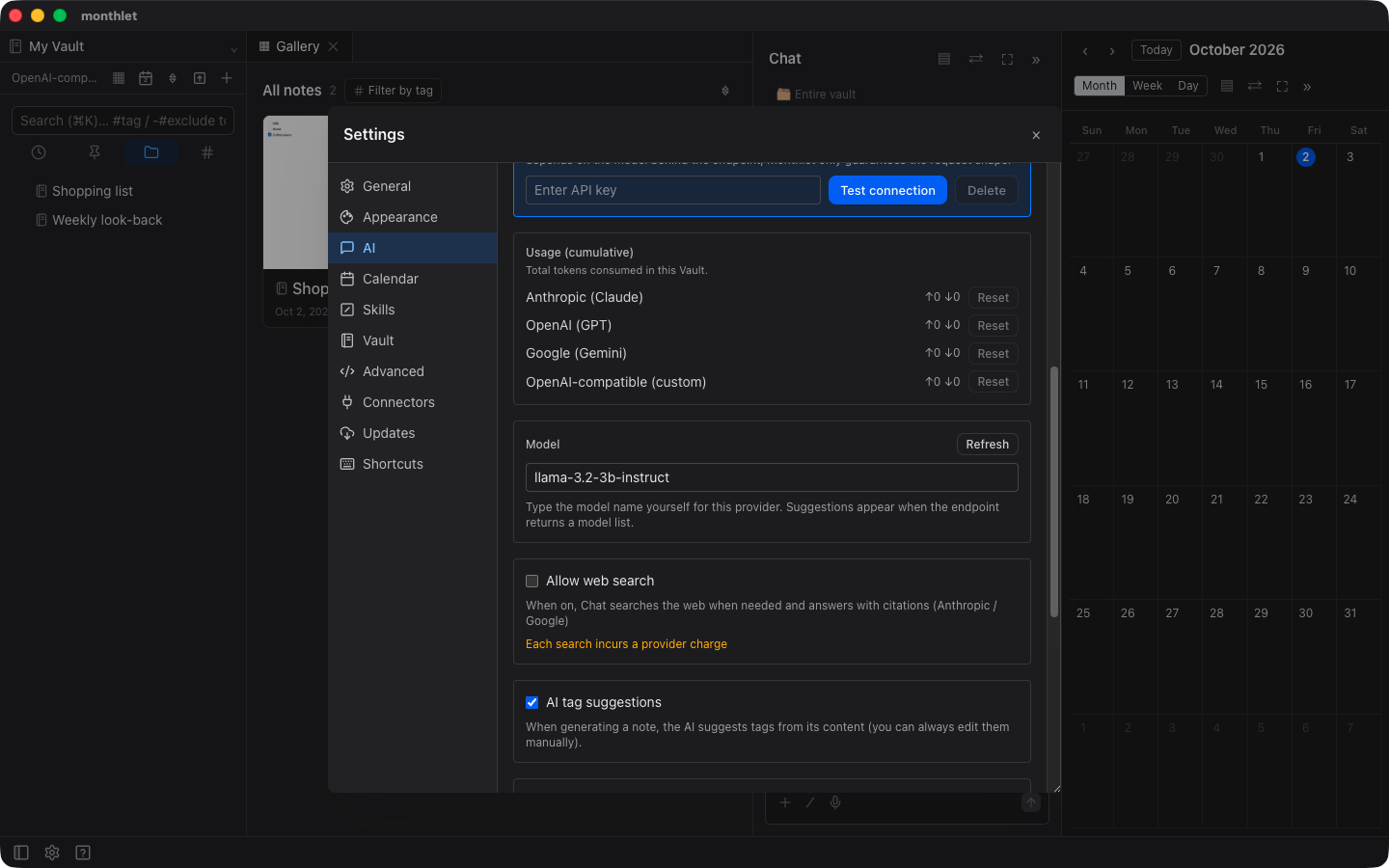Create a new note with the plus icon

point(227,78)
